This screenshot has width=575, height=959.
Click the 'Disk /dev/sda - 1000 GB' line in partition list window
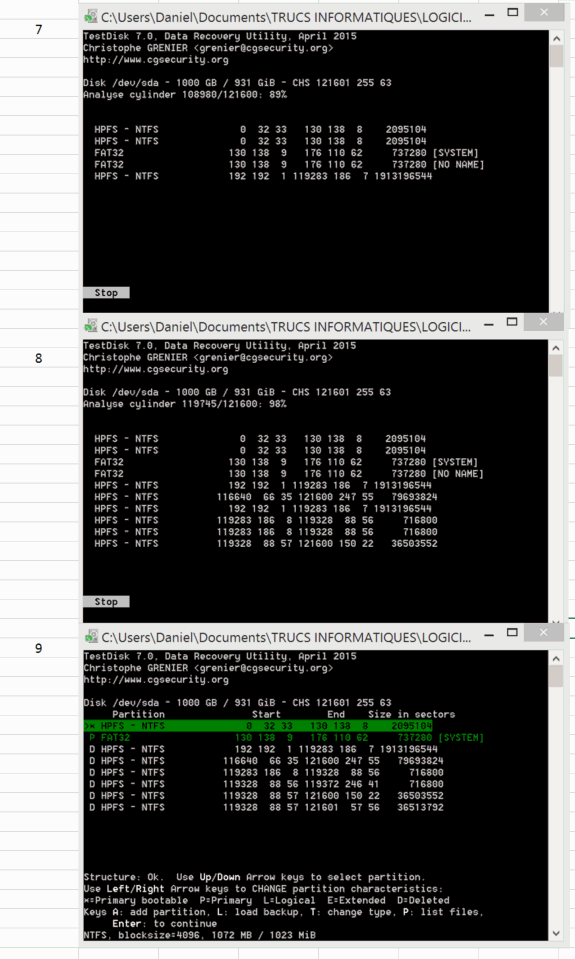(x=237, y=703)
